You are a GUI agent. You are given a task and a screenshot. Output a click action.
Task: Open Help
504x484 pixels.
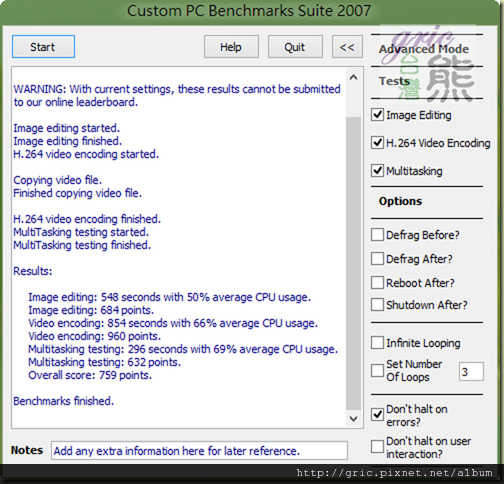[231, 47]
